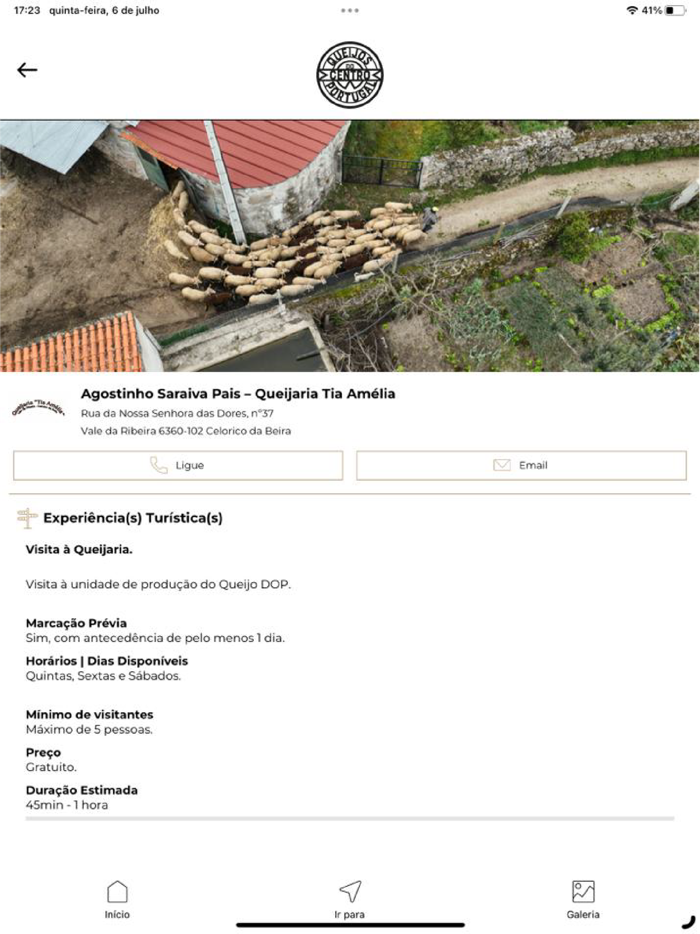The width and height of the screenshot is (700, 934).
Task: Tap the envelope icon in Email button
Action: [502, 465]
